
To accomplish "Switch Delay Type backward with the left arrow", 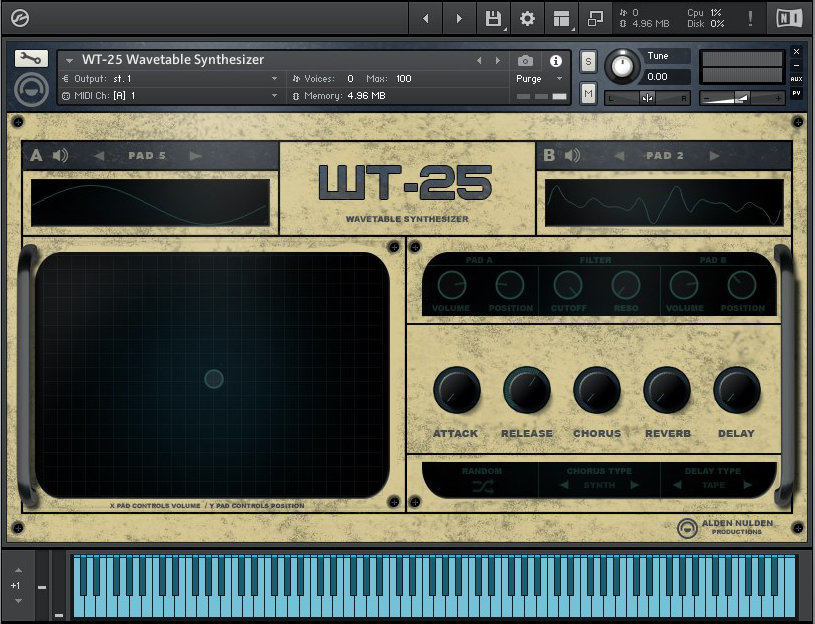I will [679, 486].
